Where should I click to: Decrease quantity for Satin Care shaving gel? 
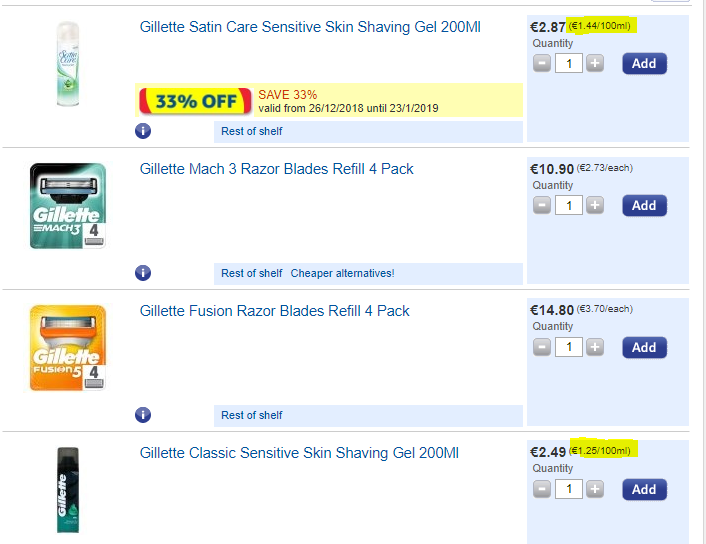coord(542,64)
